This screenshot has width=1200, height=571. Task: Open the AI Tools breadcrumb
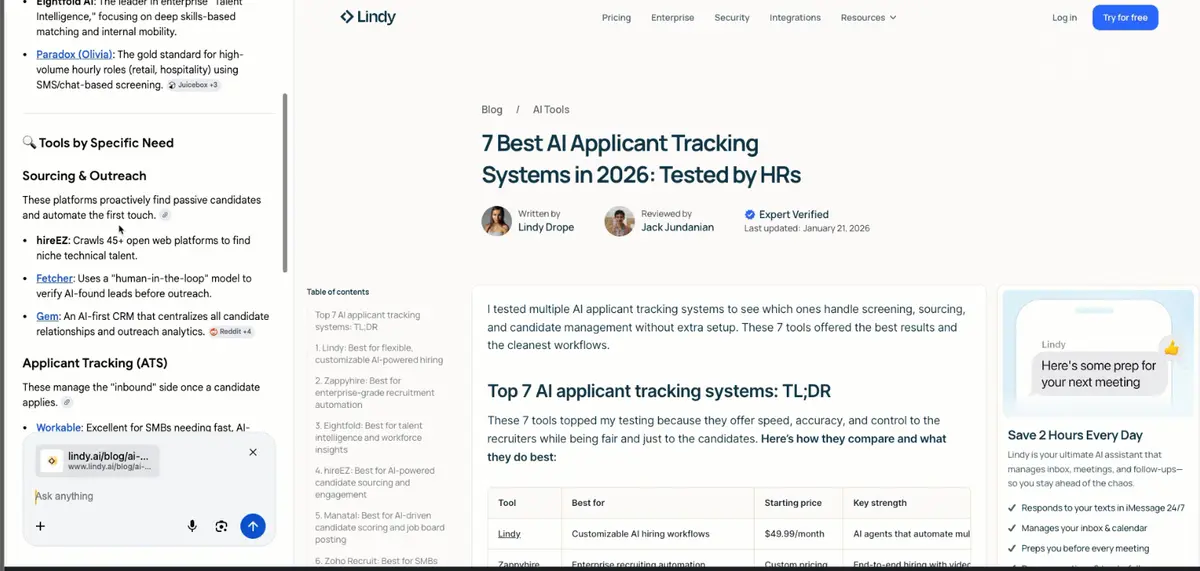551,109
